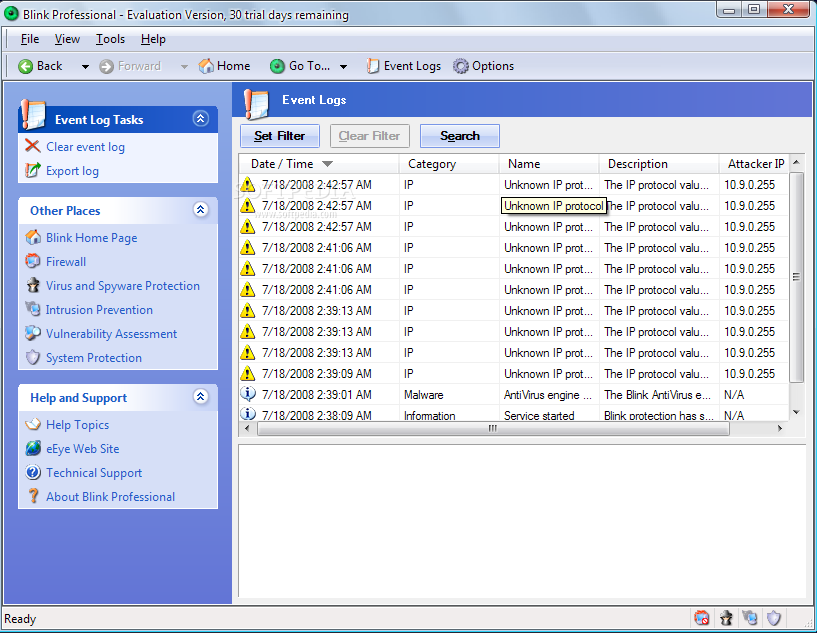Image resolution: width=817 pixels, height=633 pixels.
Task: Select the Malware category cell
Action: tap(423, 395)
